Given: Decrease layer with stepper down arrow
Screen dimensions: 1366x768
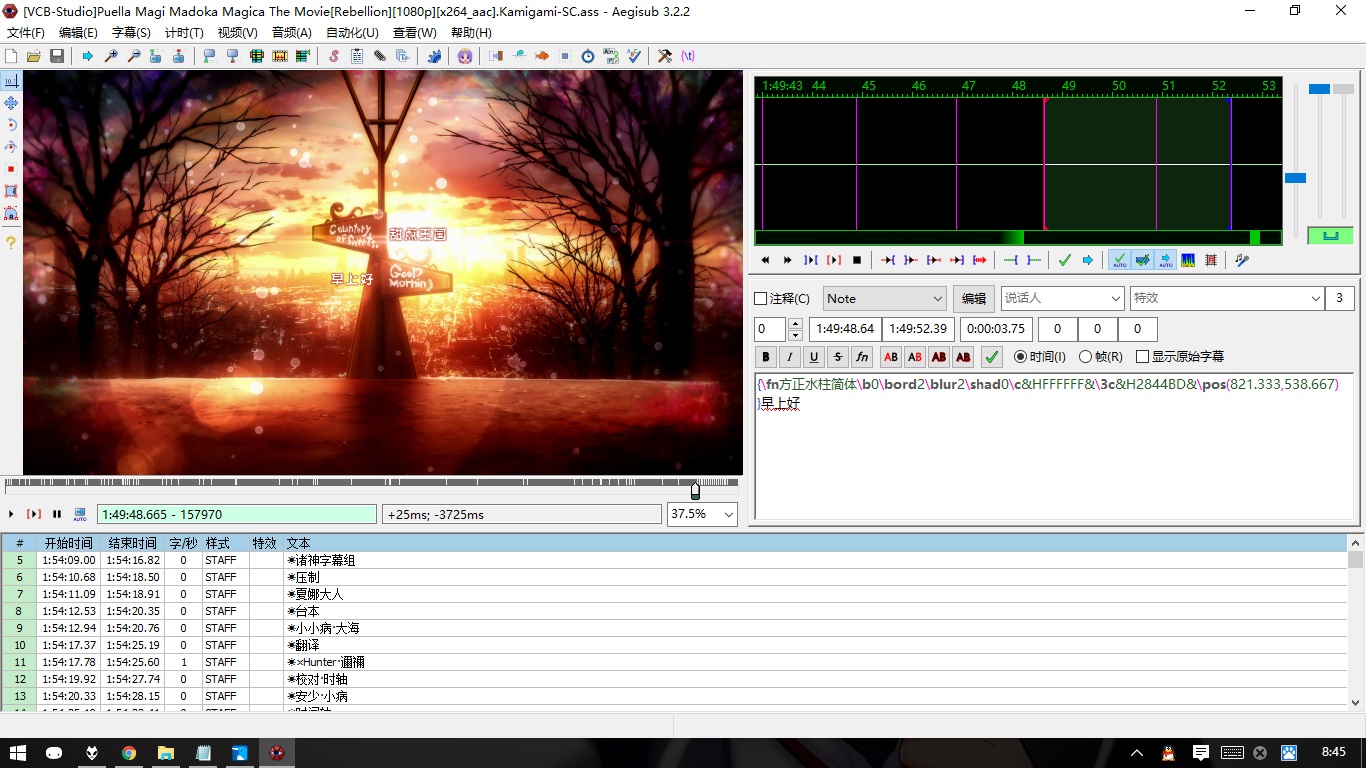Looking at the screenshot, I should coord(795,335).
